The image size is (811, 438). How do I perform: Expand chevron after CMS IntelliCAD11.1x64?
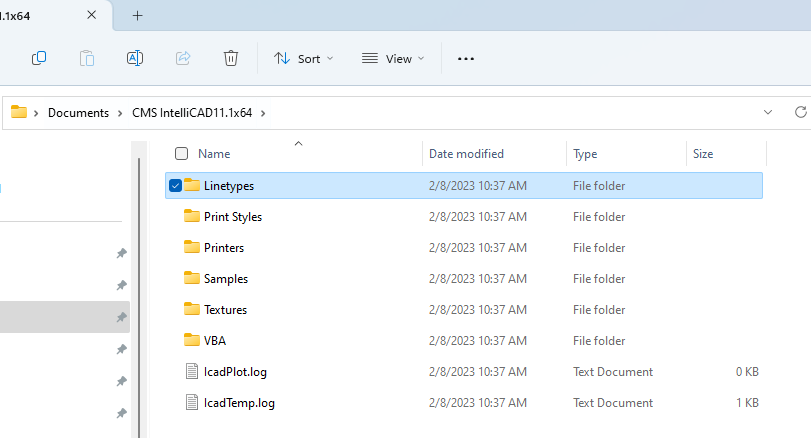263,113
